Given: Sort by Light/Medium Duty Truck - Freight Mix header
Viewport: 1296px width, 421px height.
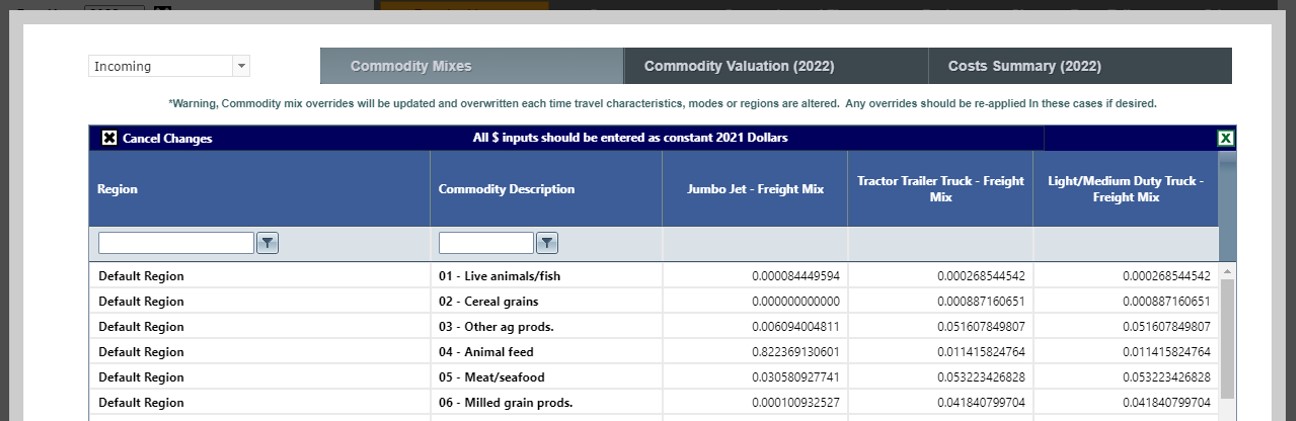Looking at the screenshot, I should pos(1126,188).
